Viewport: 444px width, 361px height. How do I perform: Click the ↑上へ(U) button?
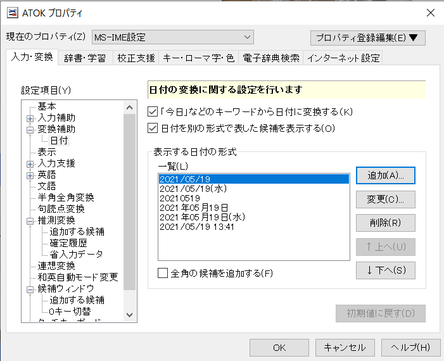point(385,247)
